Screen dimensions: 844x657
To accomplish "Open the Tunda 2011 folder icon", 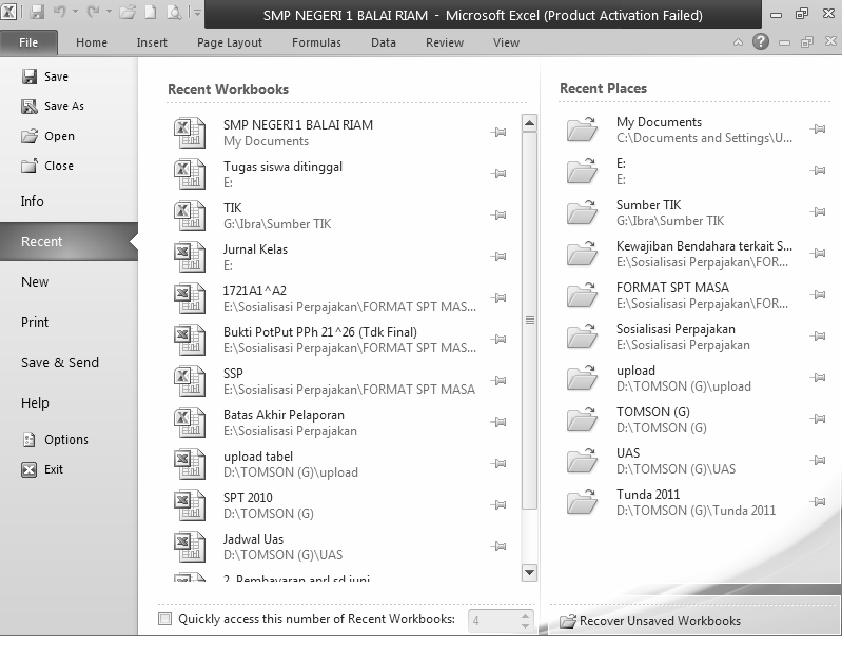I will pos(582,502).
